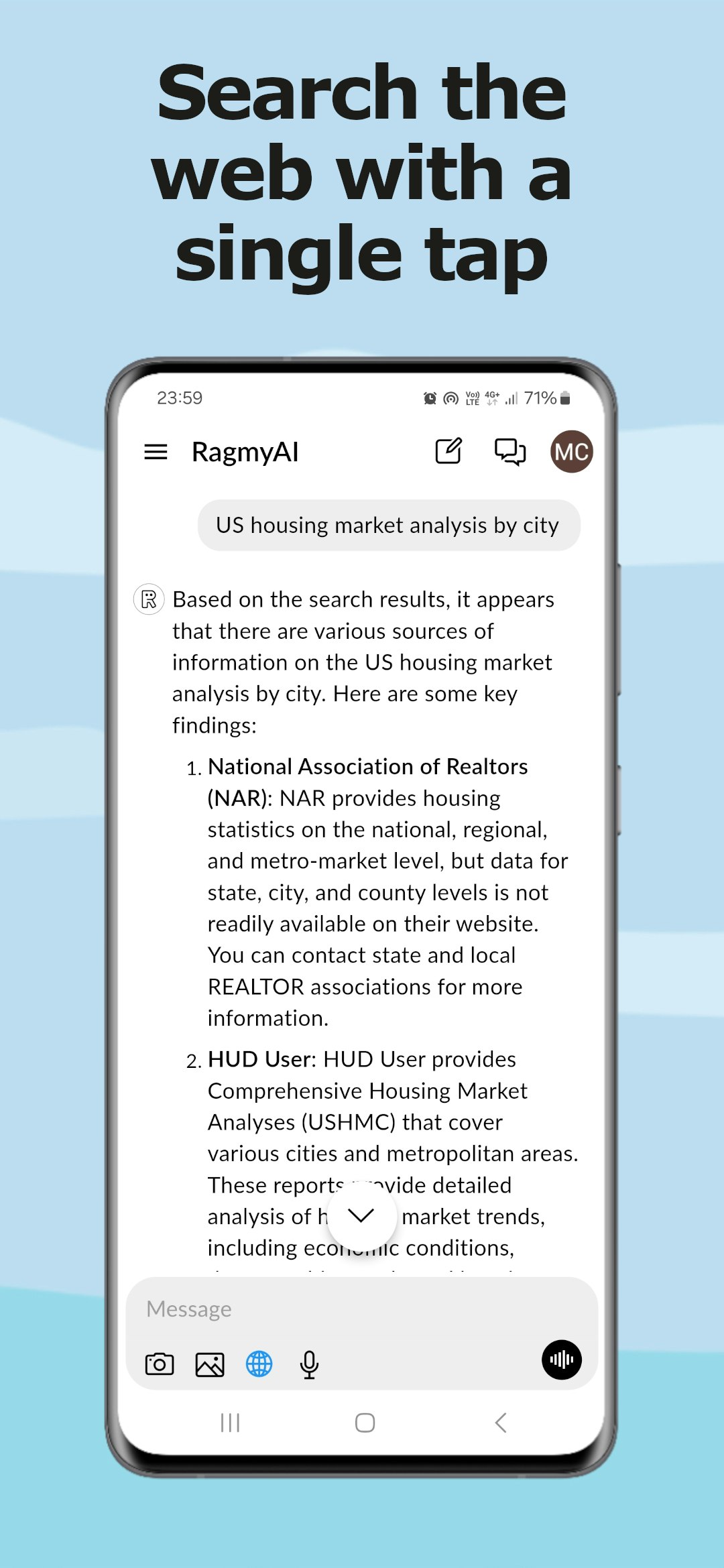Tap the alarm status bar icon
Screen dimensions: 724x1568
click(x=430, y=399)
